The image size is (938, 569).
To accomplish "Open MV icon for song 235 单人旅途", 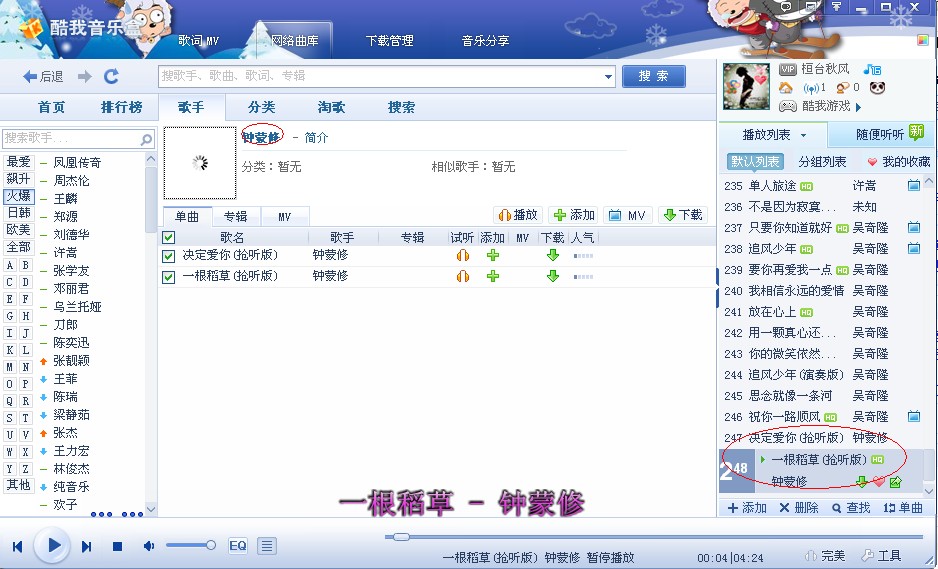I will (x=913, y=185).
